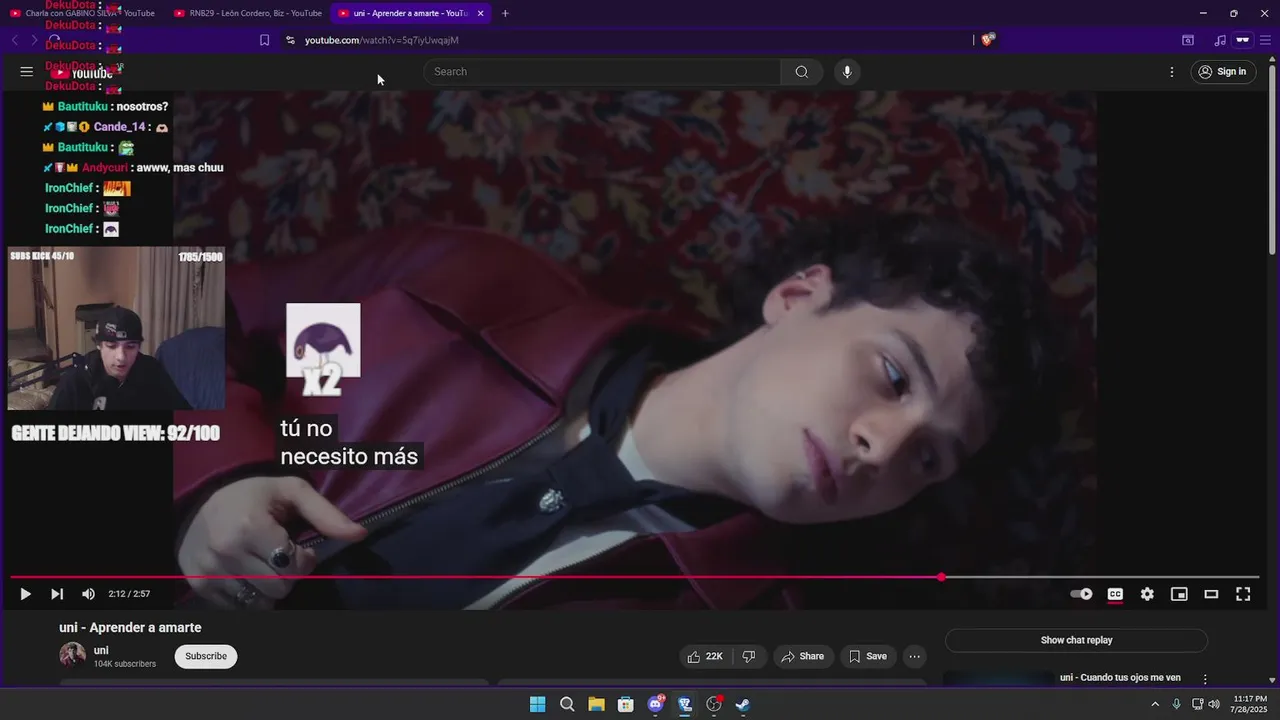Play the video with the play button
The height and width of the screenshot is (720, 1280).
pyautogui.click(x=26, y=594)
